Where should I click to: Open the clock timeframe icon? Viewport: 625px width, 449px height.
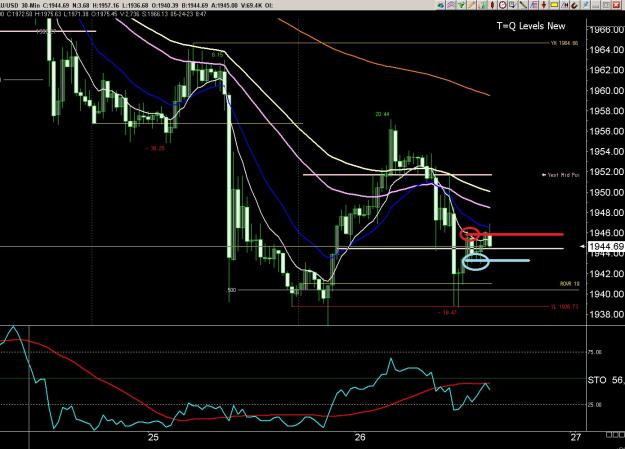(503, 5)
